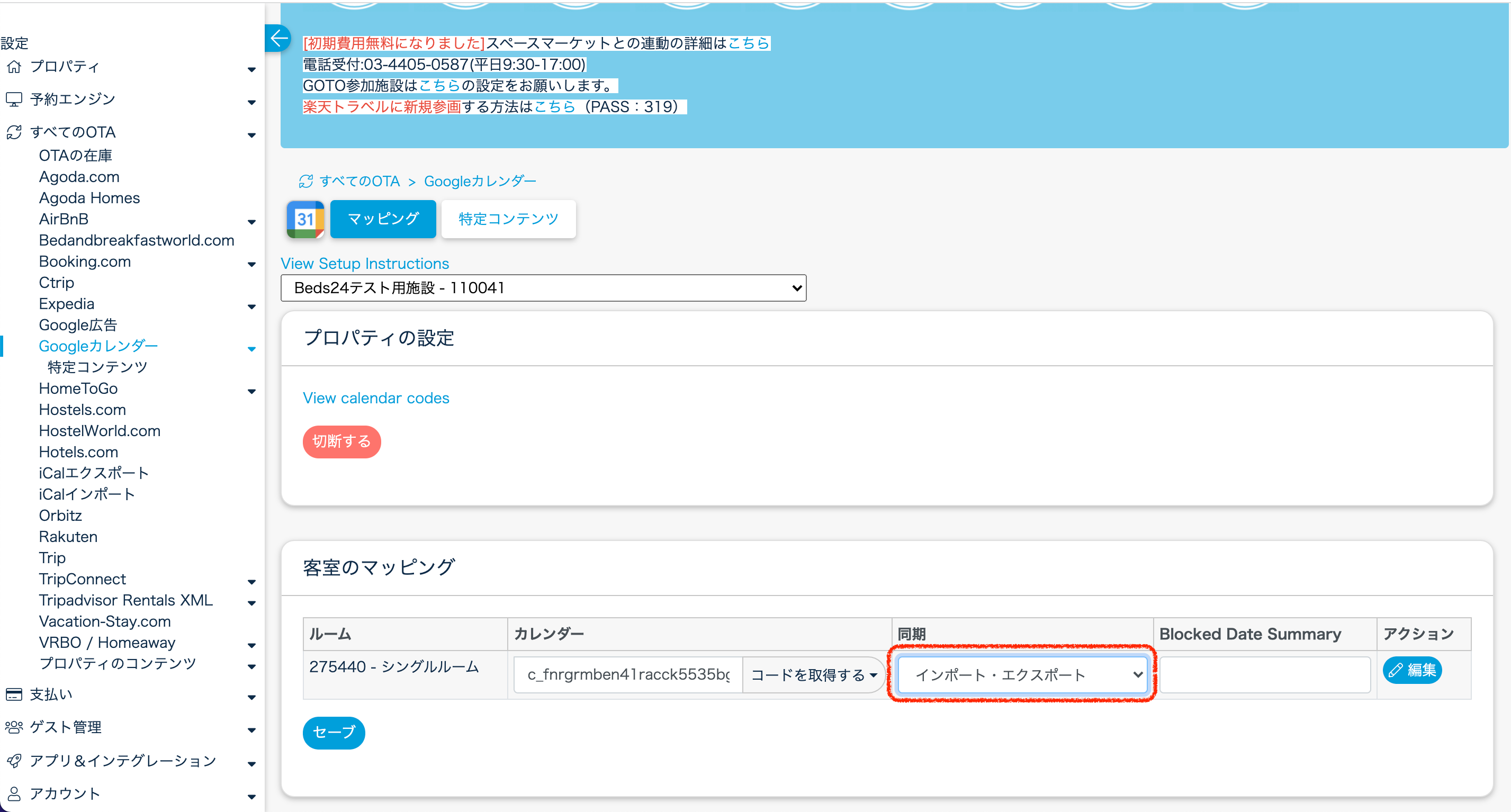Expand the AirBnB submenu arrow
Viewport: 1511px width, 812px height.
point(251,222)
